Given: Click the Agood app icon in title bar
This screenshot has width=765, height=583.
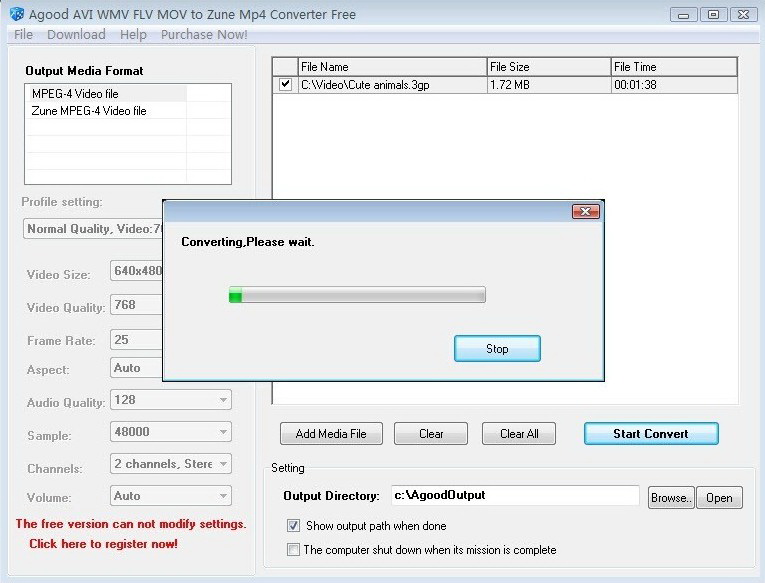Looking at the screenshot, I should click(17, 14).
